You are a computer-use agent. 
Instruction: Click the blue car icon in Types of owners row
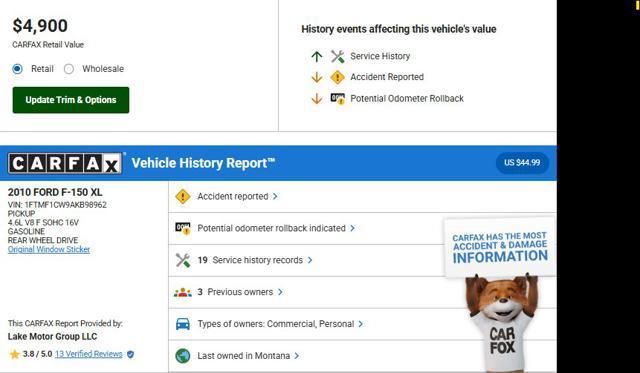pyautogui.click(x=182, y=324)
